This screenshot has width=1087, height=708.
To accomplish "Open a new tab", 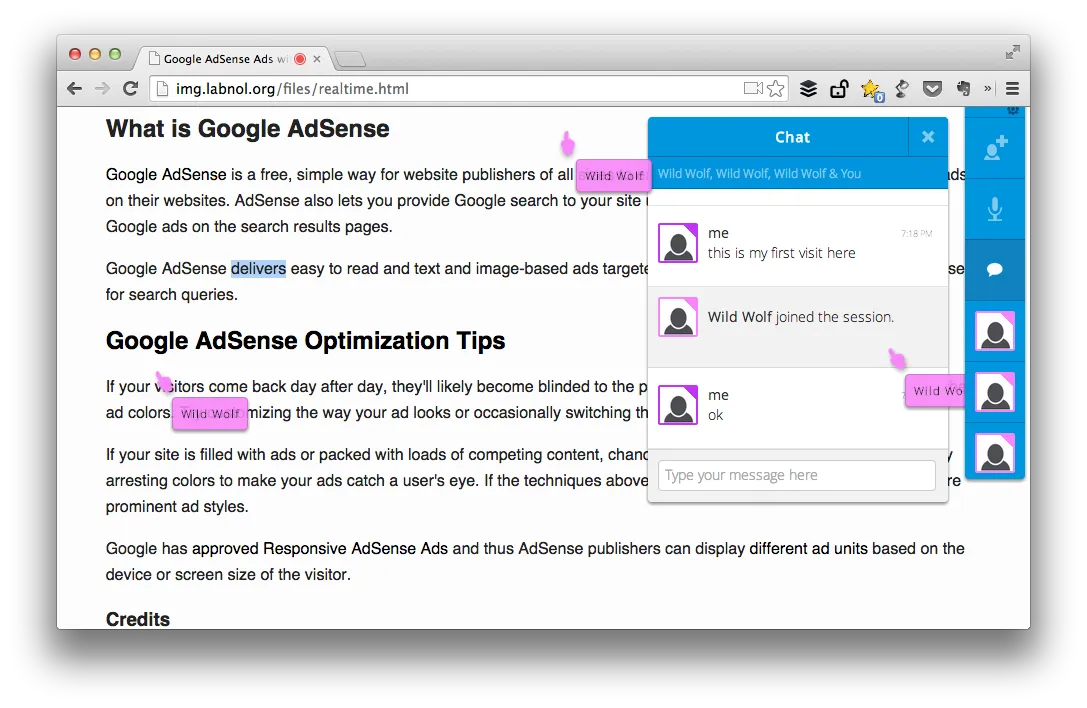I will pyautogui.click(x=349, y=59).
